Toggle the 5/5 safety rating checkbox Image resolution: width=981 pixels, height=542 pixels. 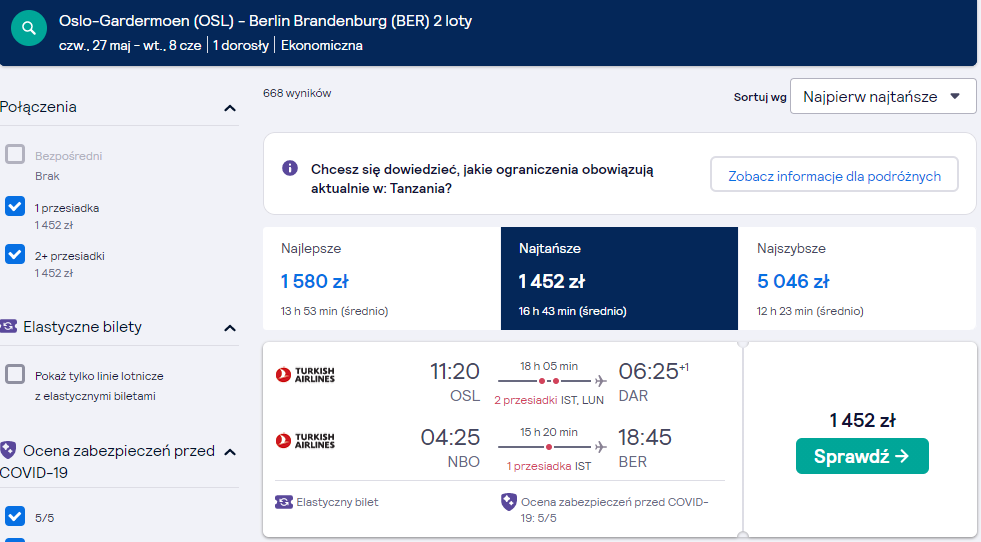15,516
